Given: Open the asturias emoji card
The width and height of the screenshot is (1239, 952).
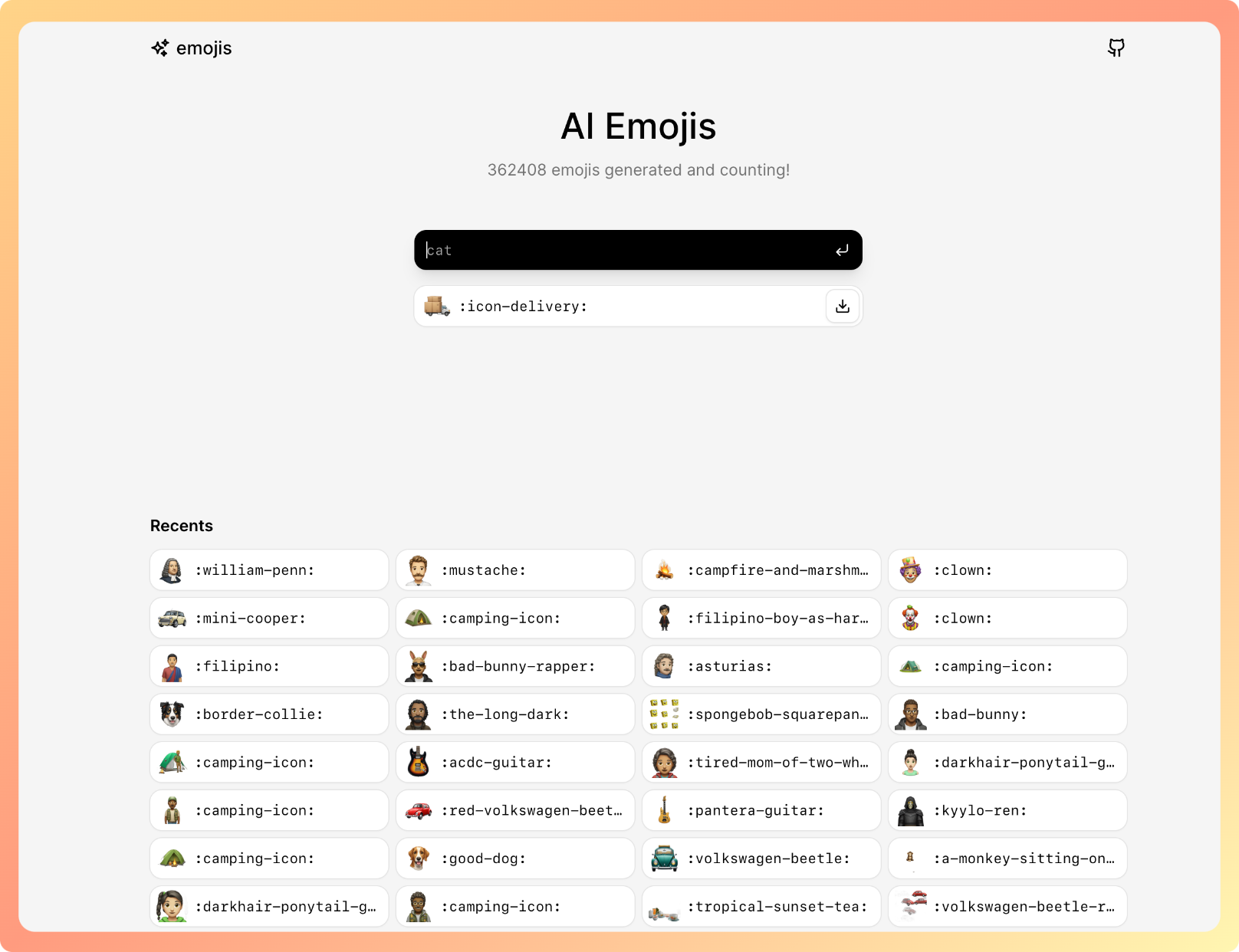Looking at the screenshot, I should pyautogui.click(x=761, y=667).
